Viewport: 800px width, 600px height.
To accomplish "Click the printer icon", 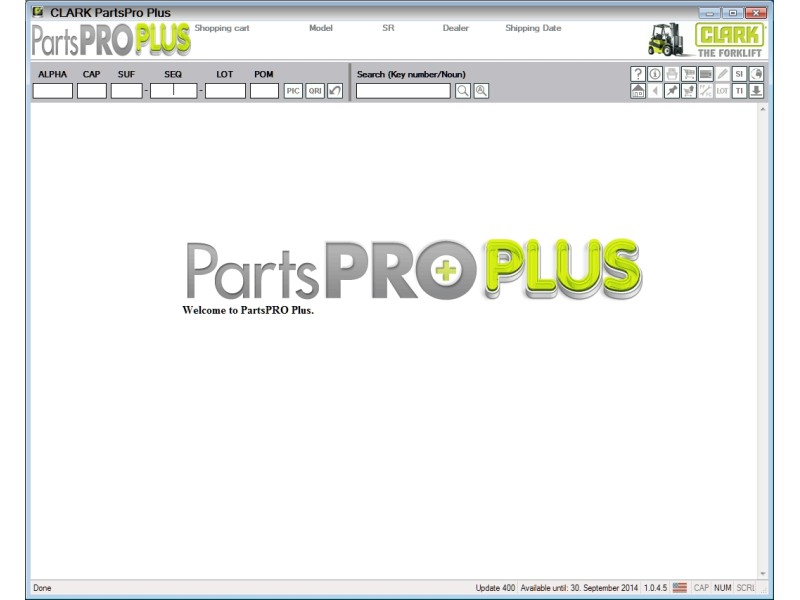I will (x=672, y=74).
